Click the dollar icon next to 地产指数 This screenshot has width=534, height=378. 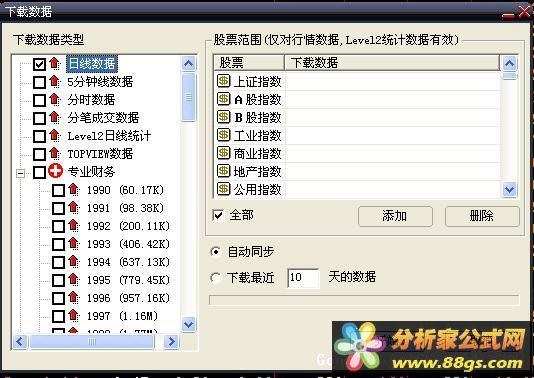pos(223,171)
